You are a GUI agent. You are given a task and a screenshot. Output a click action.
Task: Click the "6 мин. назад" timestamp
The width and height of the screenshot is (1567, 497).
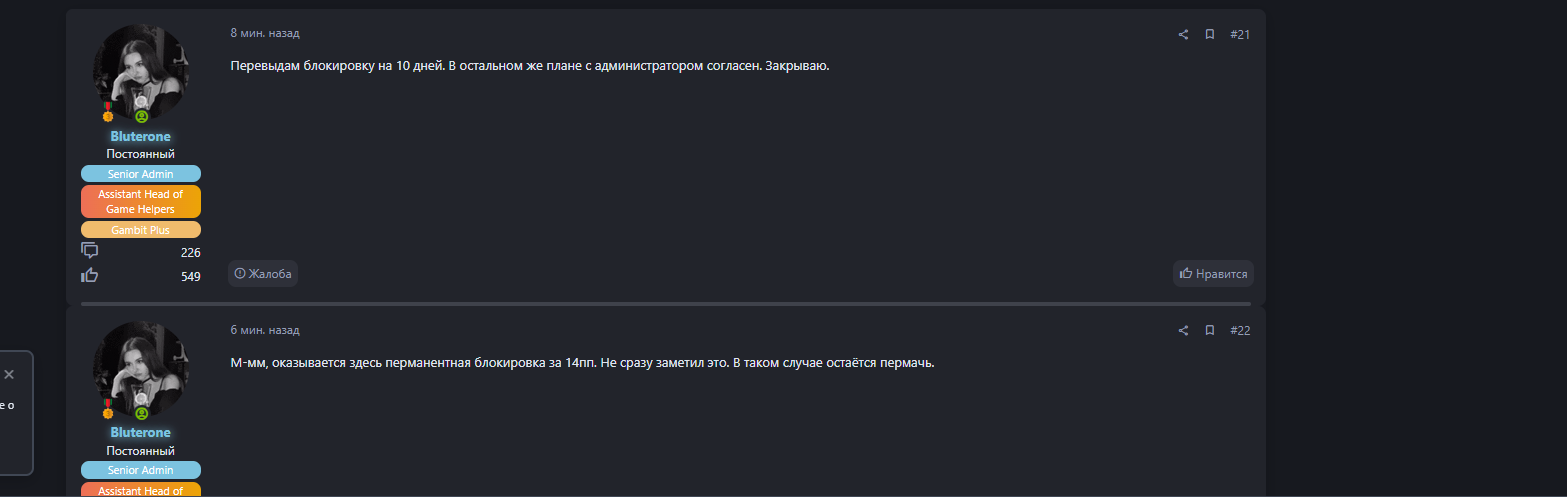point(265,330)
